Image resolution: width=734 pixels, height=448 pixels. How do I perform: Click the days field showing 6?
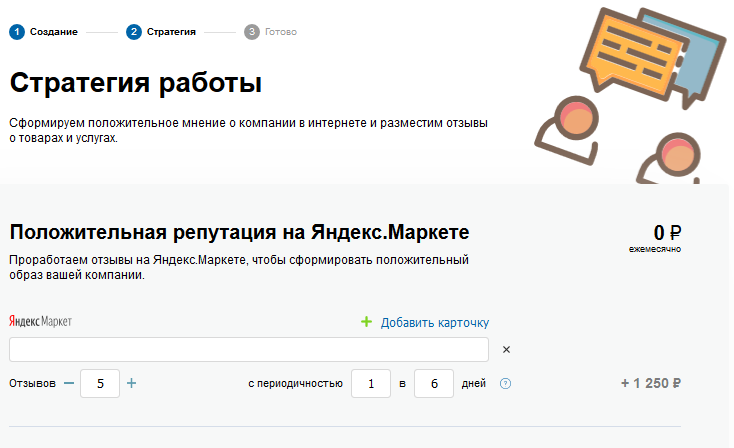coord(433,383)
